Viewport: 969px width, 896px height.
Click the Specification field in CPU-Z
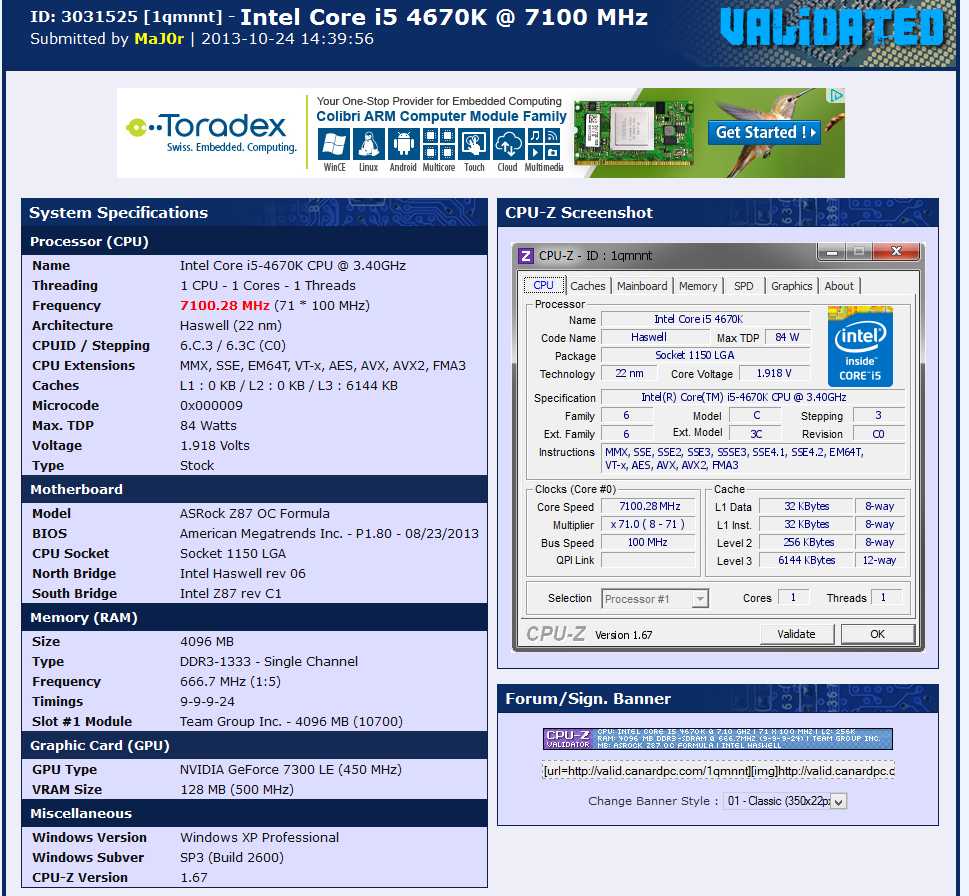(x=753, y=397)
